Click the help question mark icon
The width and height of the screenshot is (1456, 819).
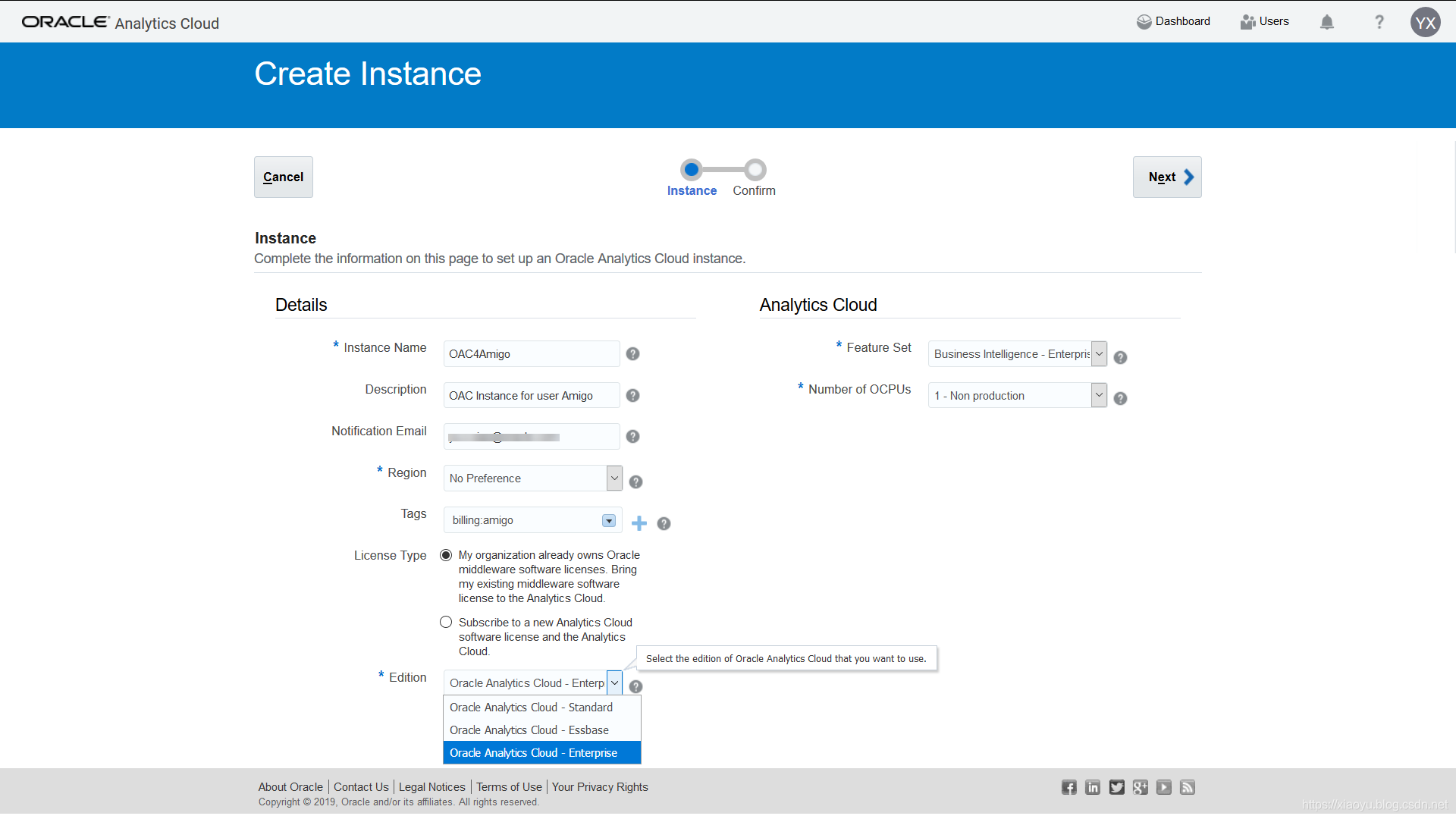coord(1379,22)
